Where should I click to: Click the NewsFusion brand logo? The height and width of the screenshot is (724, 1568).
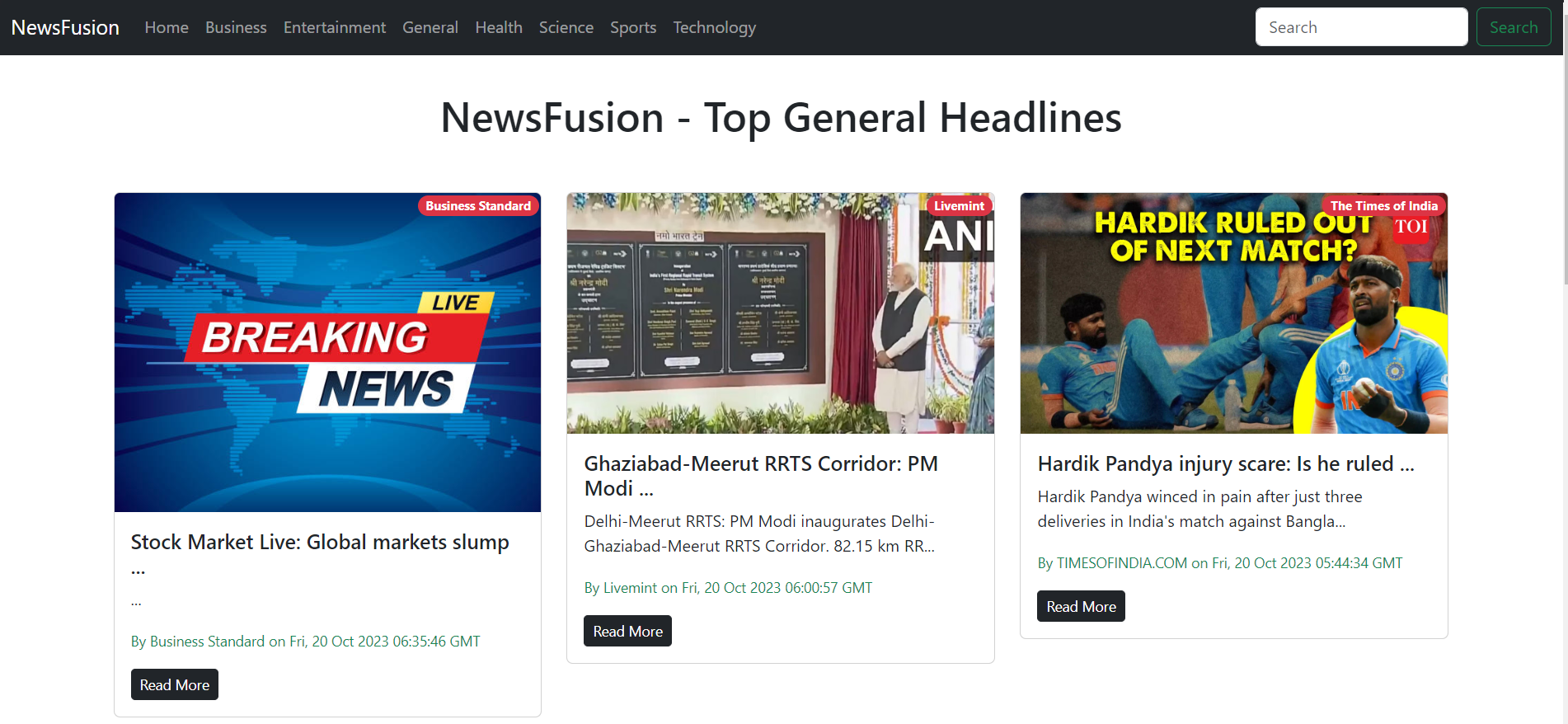tap(65, 27)
